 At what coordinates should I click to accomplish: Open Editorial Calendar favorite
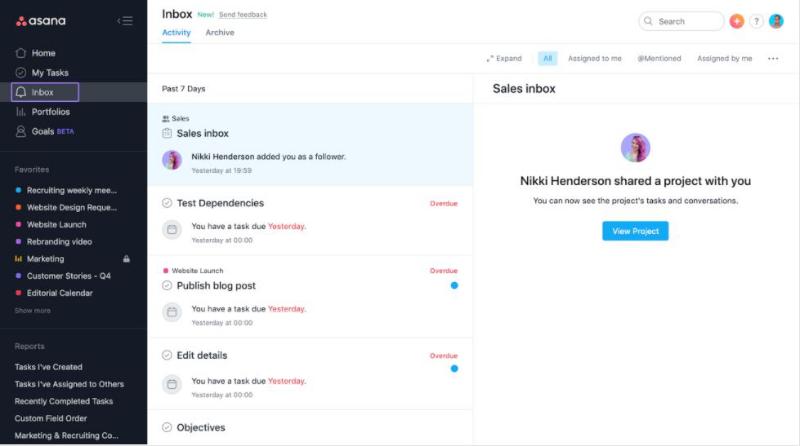click(x=60, y=293)
